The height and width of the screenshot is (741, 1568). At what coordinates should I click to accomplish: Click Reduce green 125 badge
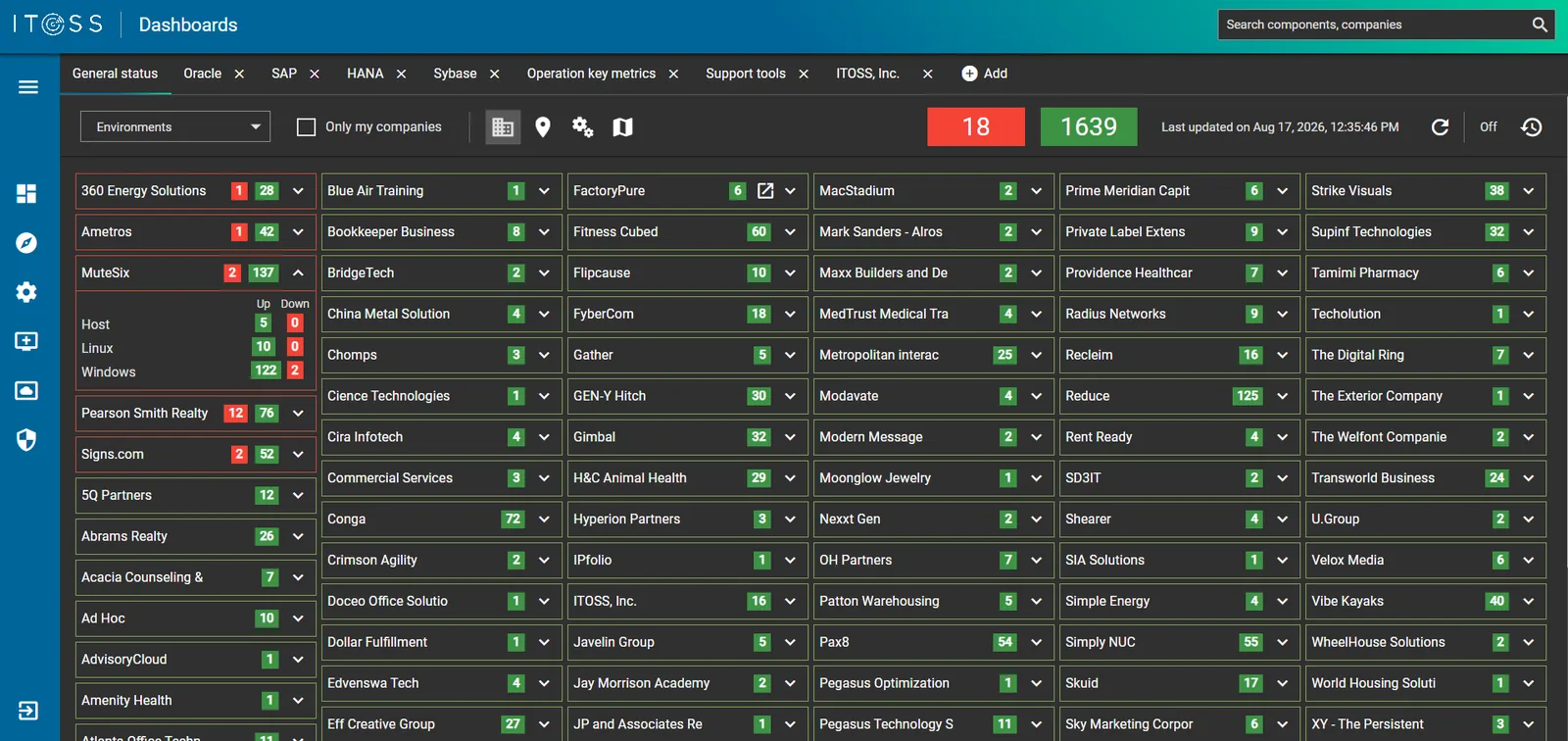(1248, 396)
